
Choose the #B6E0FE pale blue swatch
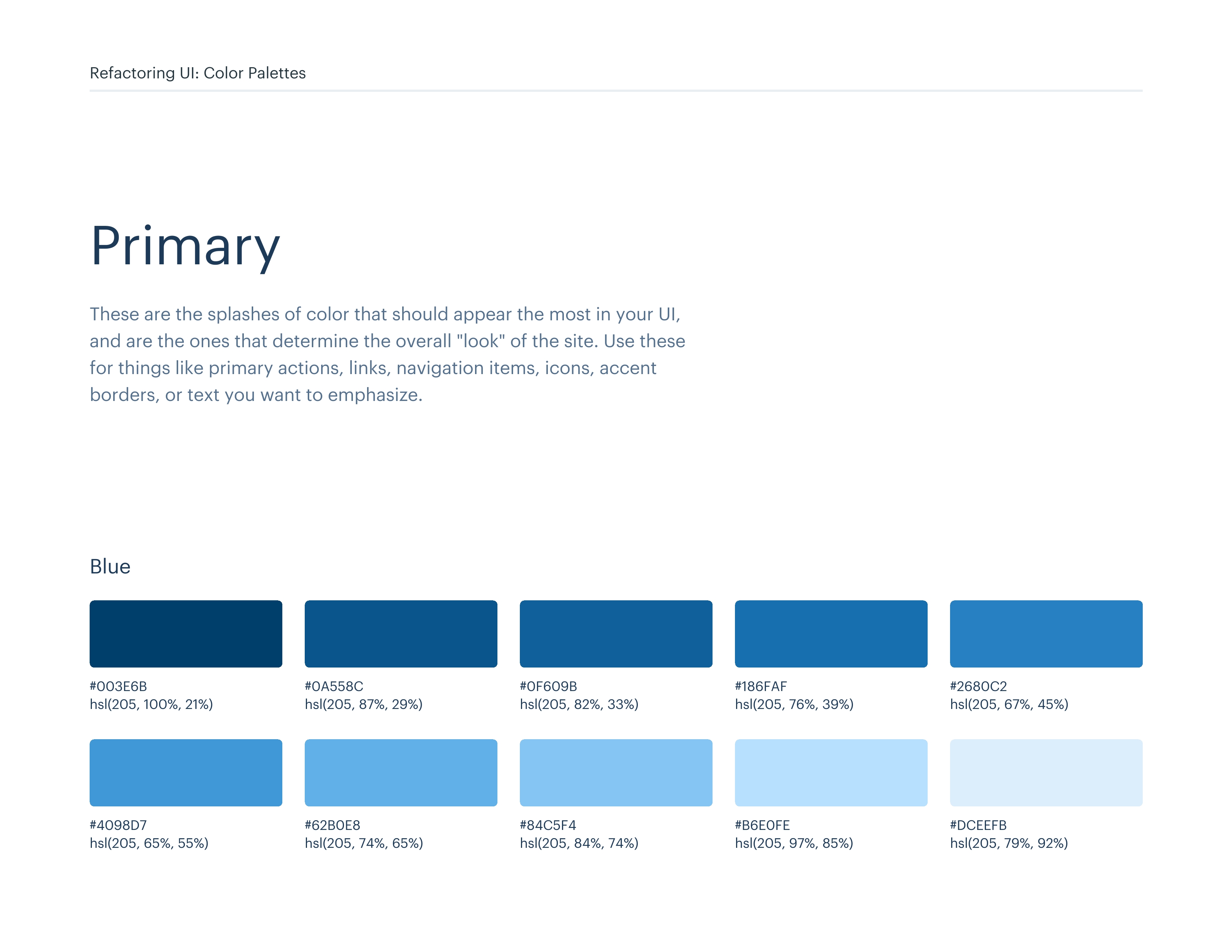831,772
